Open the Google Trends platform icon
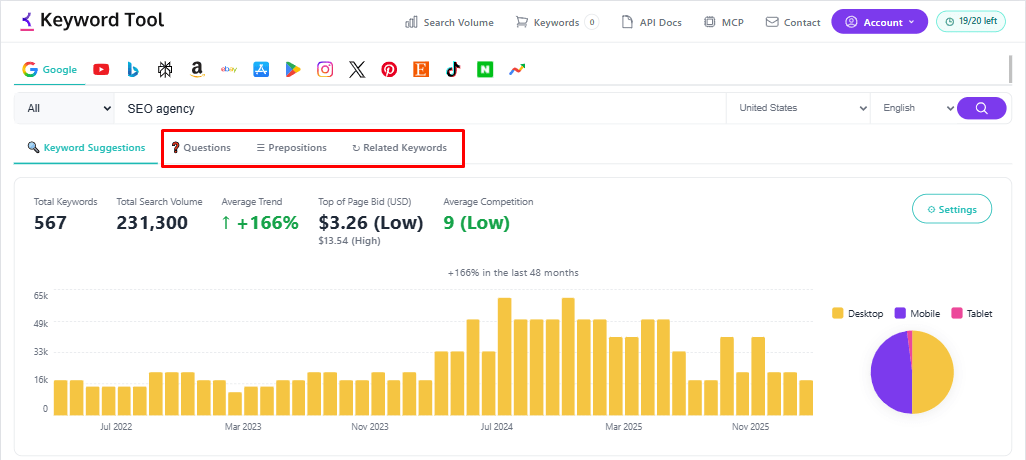The image size is (1026, 460). coord(518,69)
